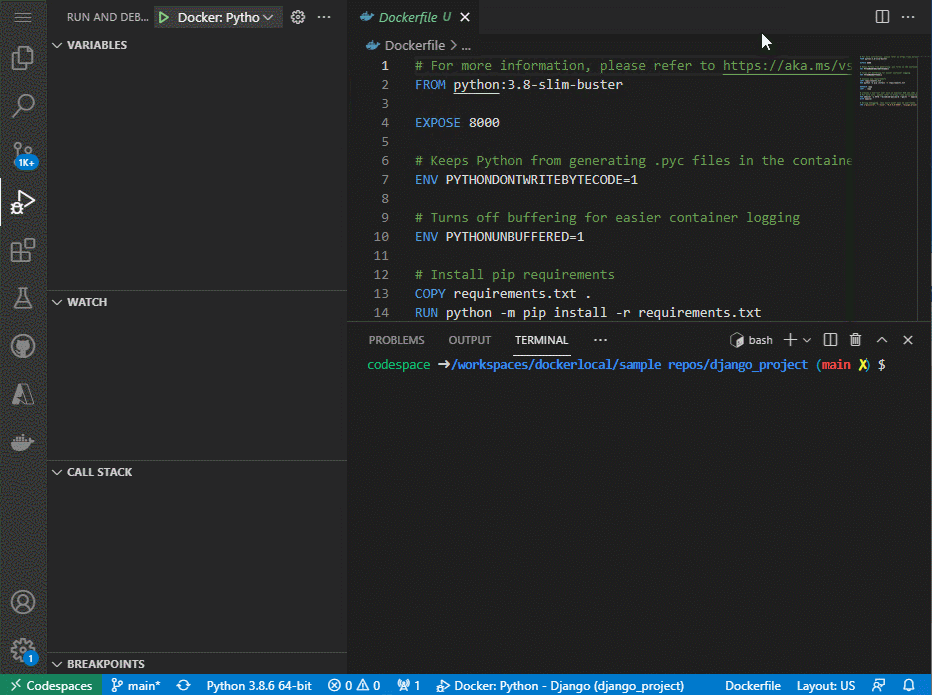The width and height of the screenshot is (932, 695).
Task: Maximize the panel size
Action: [881, 339]
